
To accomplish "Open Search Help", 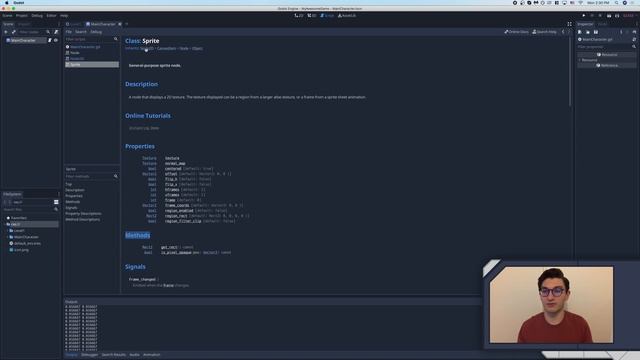I will coord(544,32).
